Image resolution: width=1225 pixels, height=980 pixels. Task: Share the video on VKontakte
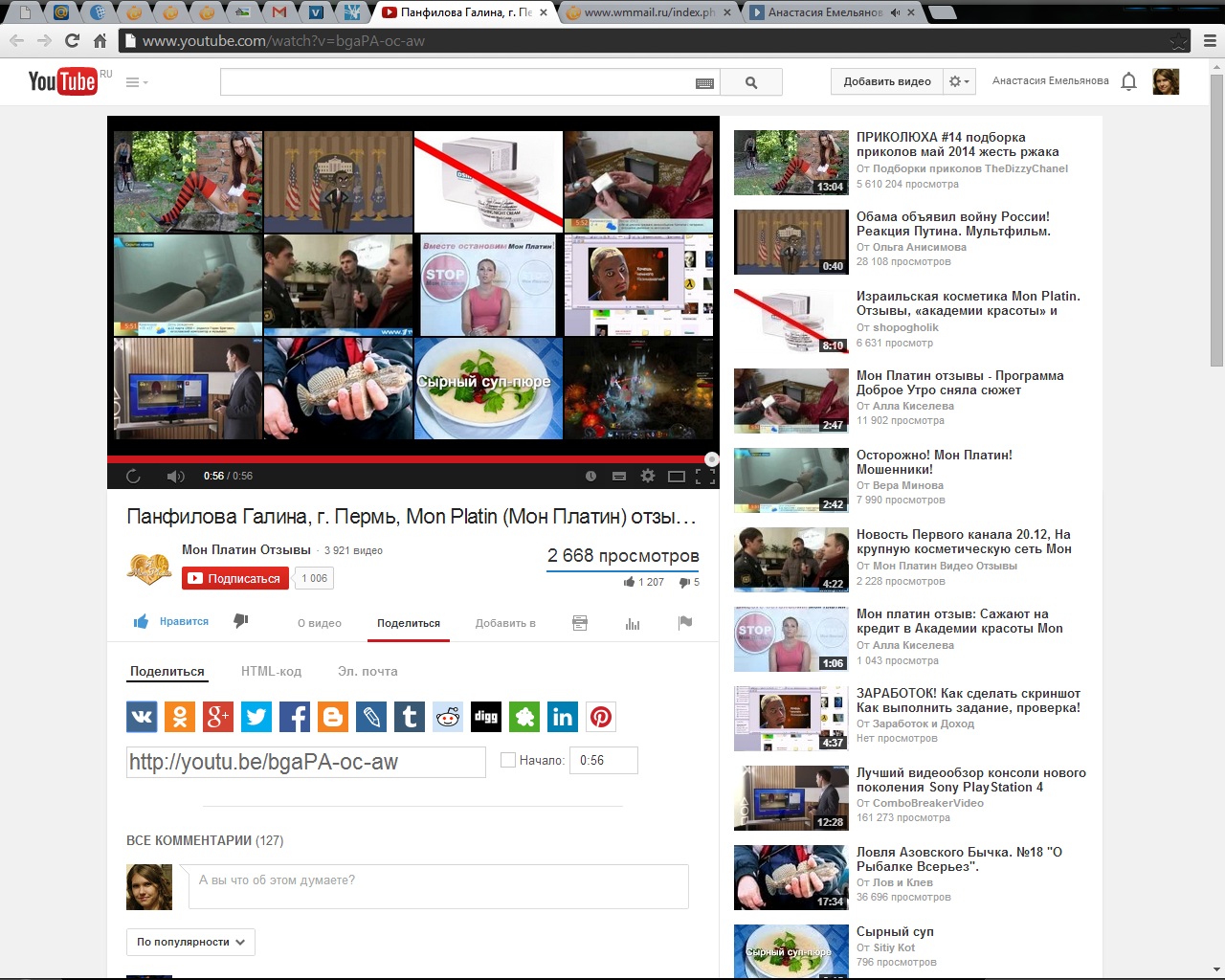click(142, 716)
